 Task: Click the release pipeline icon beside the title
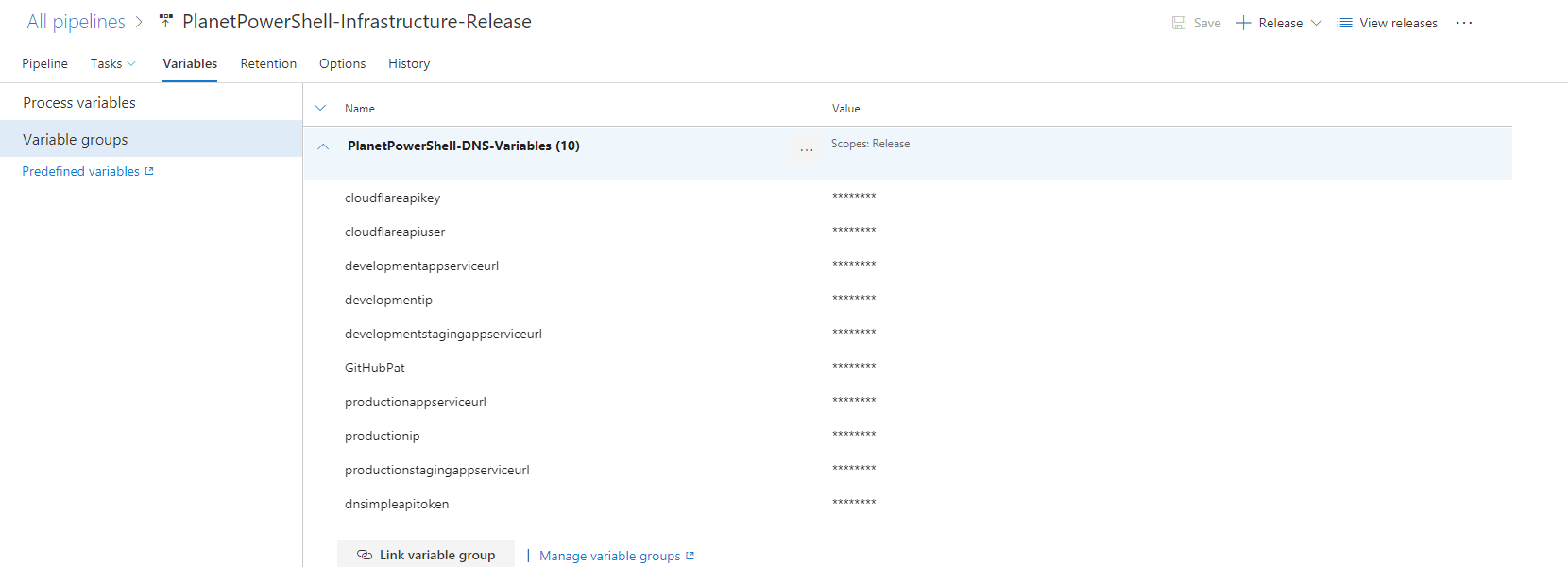166,21
